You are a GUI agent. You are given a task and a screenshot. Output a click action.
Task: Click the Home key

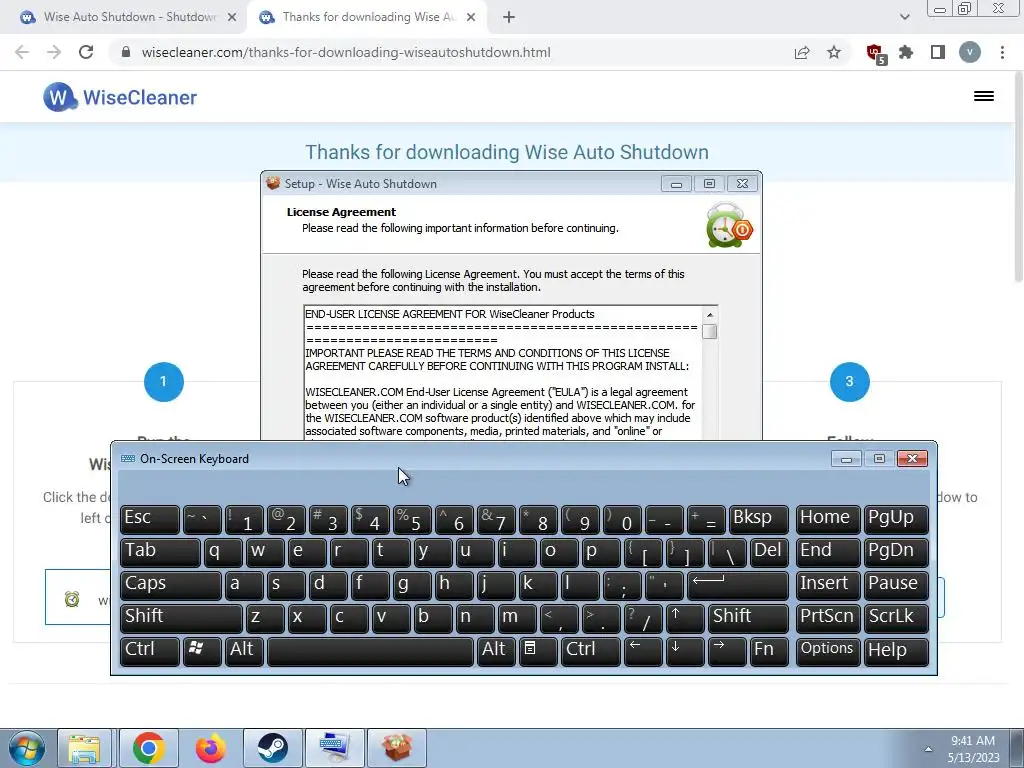(x=828, y=519)
